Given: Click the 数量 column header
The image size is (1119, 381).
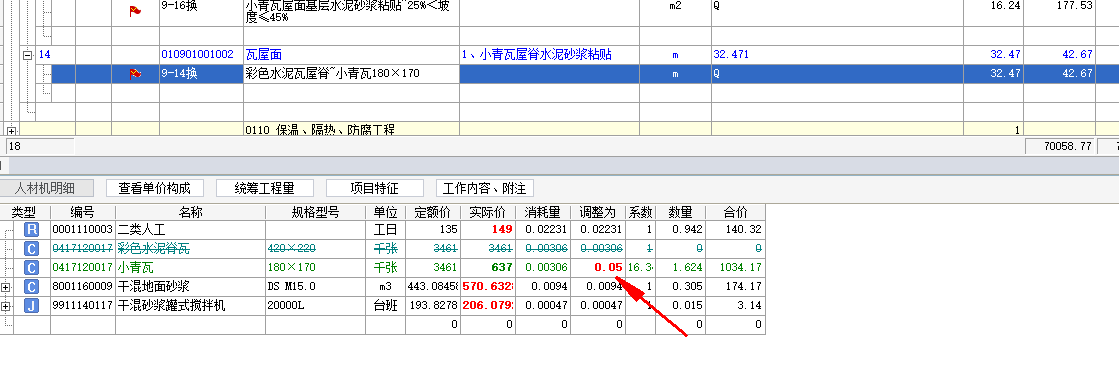Looking at the screenshot, I should click(680, 212).
